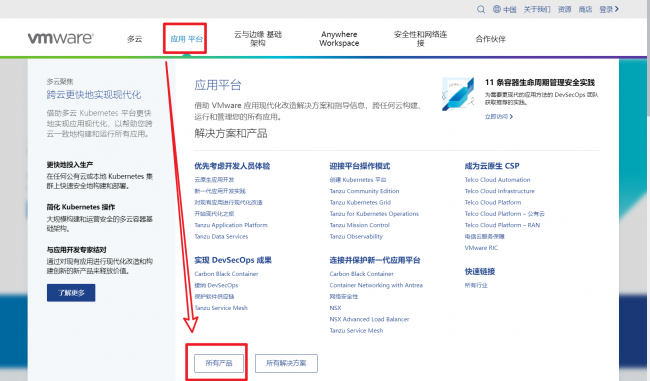Open Telco Cloud Platform – RAN link
The height and width of the screenshot is (381, 650).
502,225
